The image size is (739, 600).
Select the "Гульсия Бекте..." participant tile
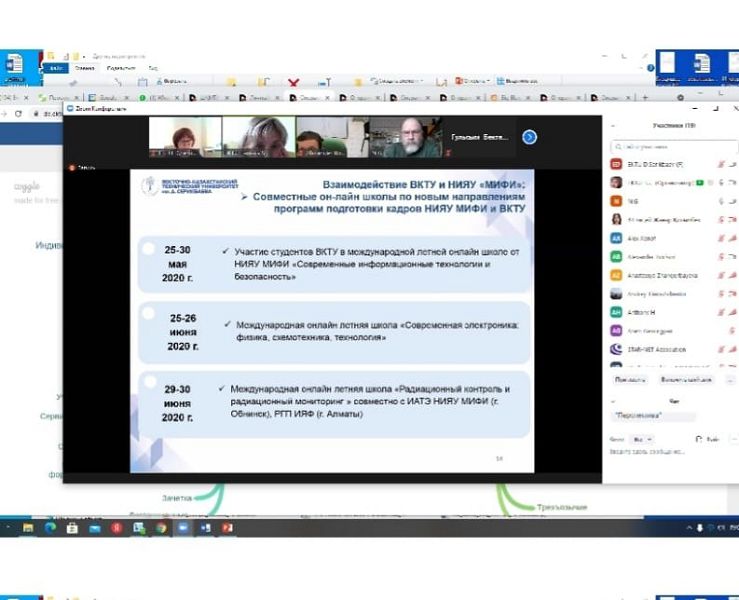pos(480,137)
